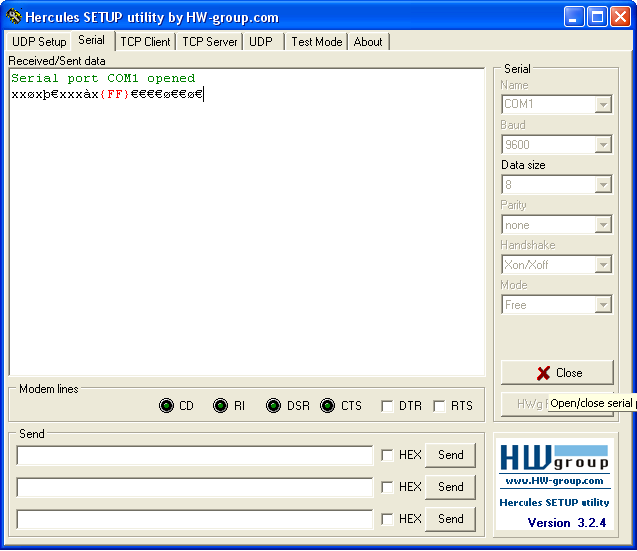Click the CTS modem line indicator
Viewport: 637px width, 551px height.
pyautogui.click(x=327, y=406)
